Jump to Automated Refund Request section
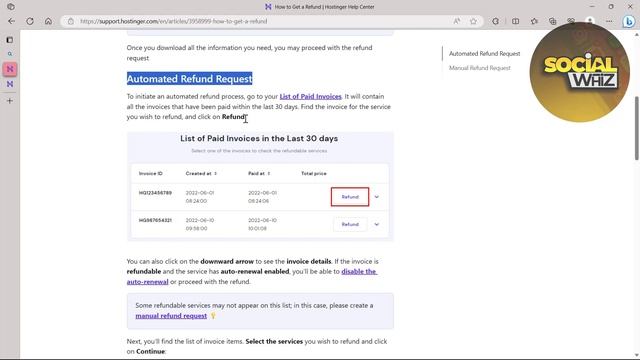The image size is (640, 360). pyautogui.click(x=484, y=53)
